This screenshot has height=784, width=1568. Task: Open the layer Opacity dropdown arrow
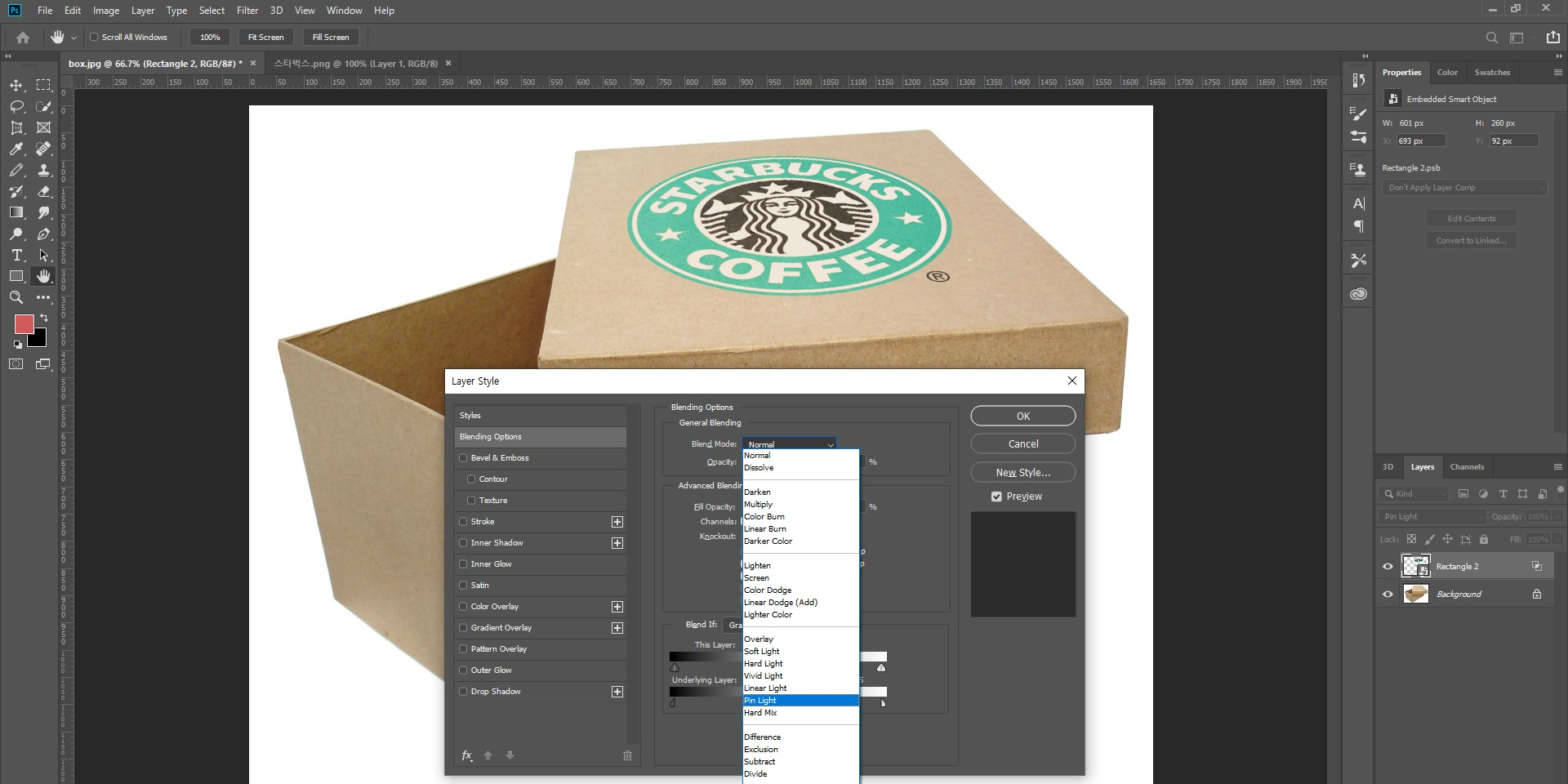pos(1558,516)
